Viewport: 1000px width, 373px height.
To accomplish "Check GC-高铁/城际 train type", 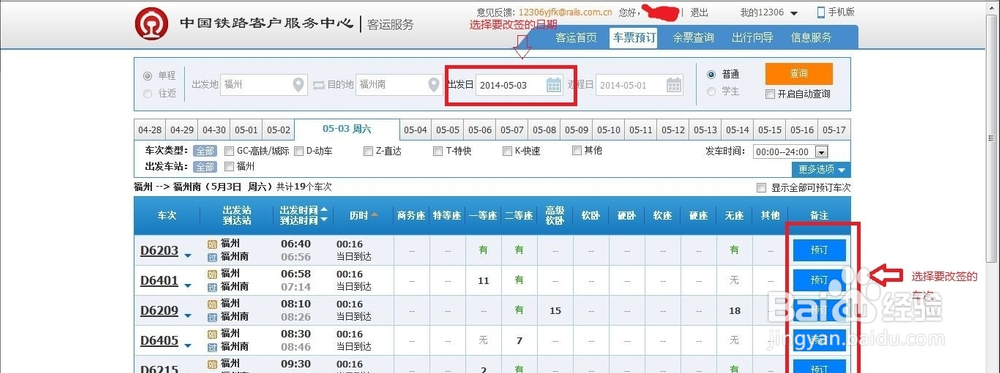I will coord(230,152).
